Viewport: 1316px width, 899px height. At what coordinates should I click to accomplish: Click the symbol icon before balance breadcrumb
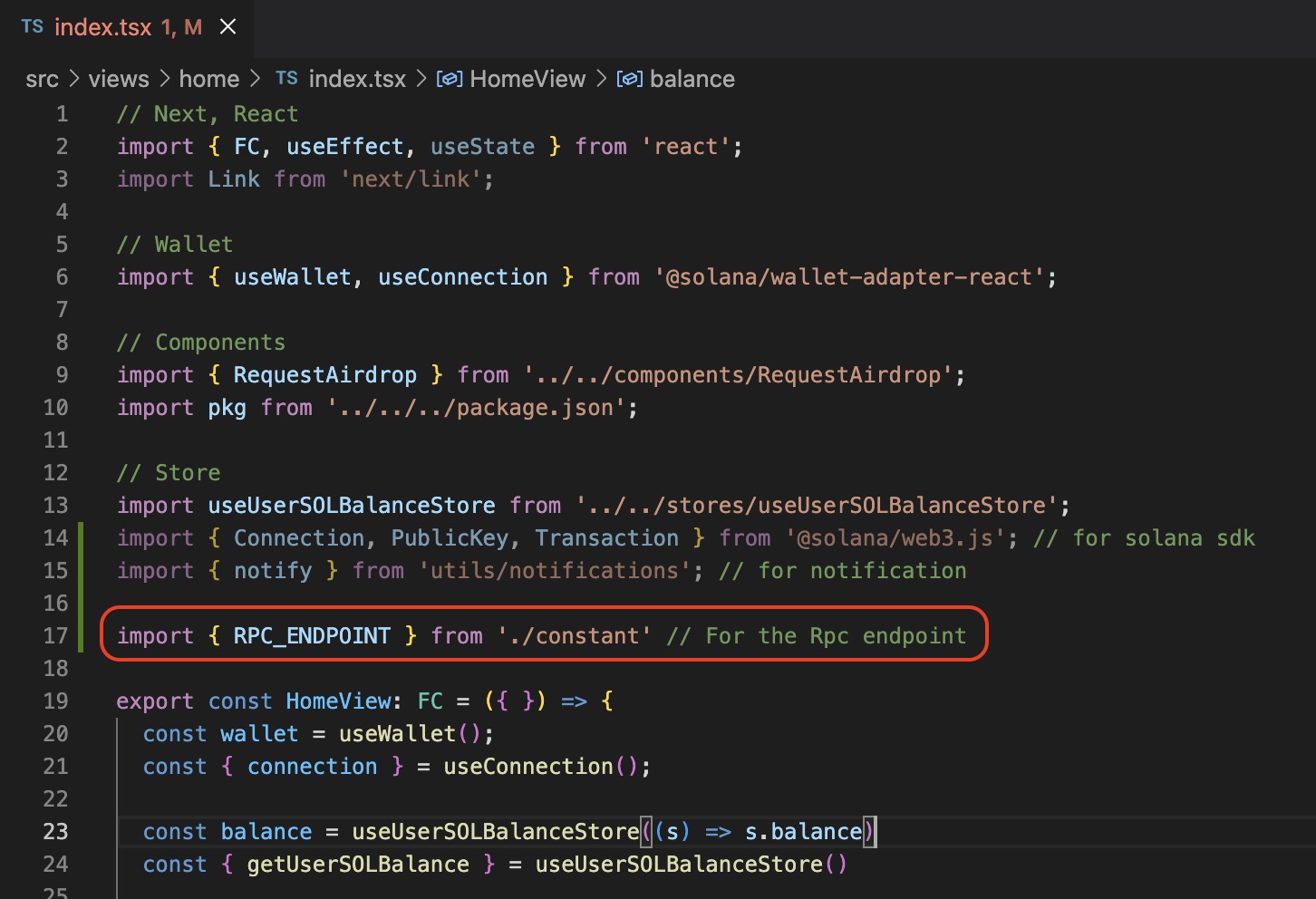[x=630, y=79]
